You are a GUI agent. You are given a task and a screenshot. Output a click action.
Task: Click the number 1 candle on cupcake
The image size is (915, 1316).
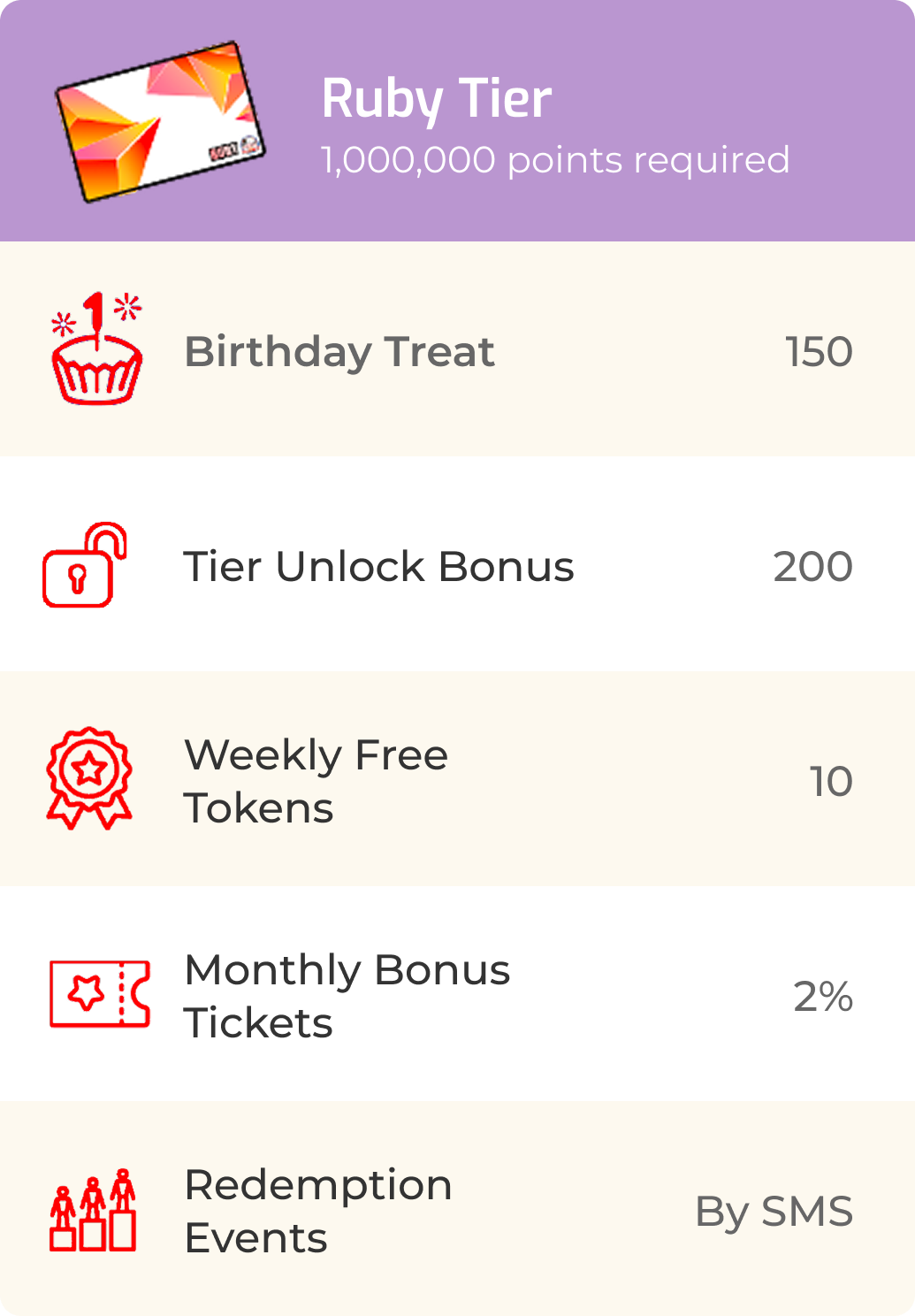(95, 313)
